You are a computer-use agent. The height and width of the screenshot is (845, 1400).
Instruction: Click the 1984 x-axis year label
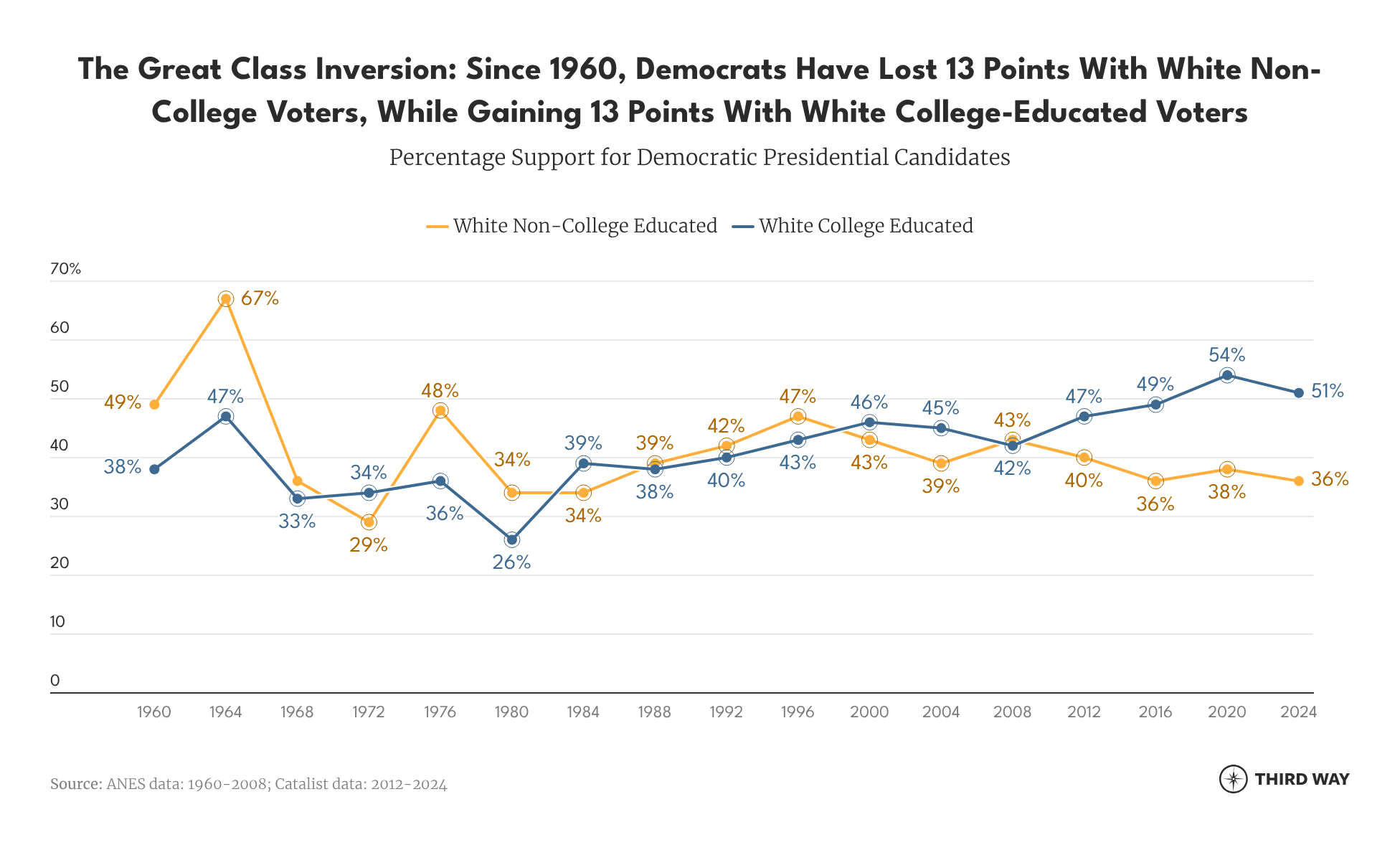tap(583, 712)
